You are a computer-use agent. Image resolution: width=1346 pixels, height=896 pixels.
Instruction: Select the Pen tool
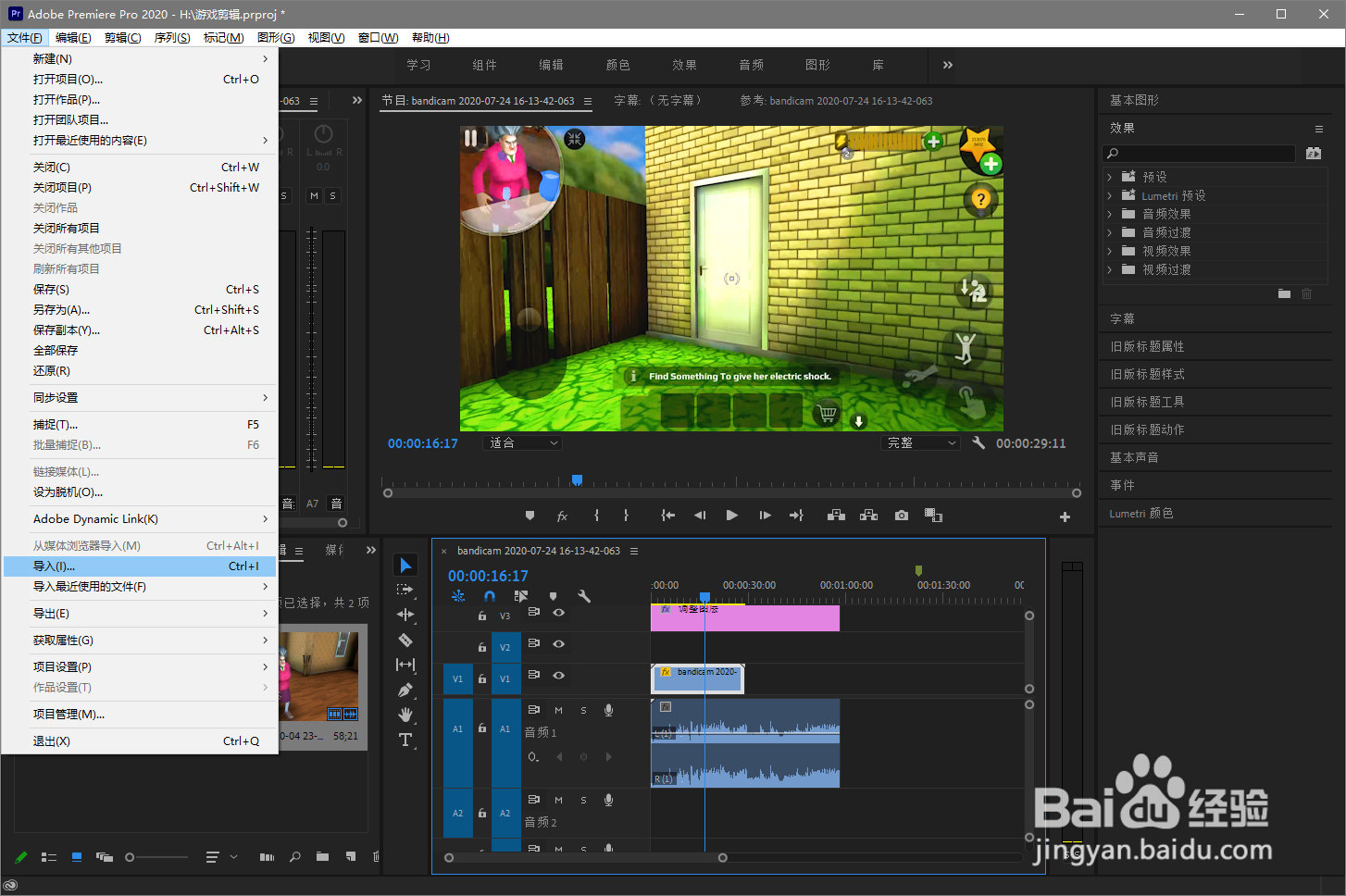tap(405, 690)
